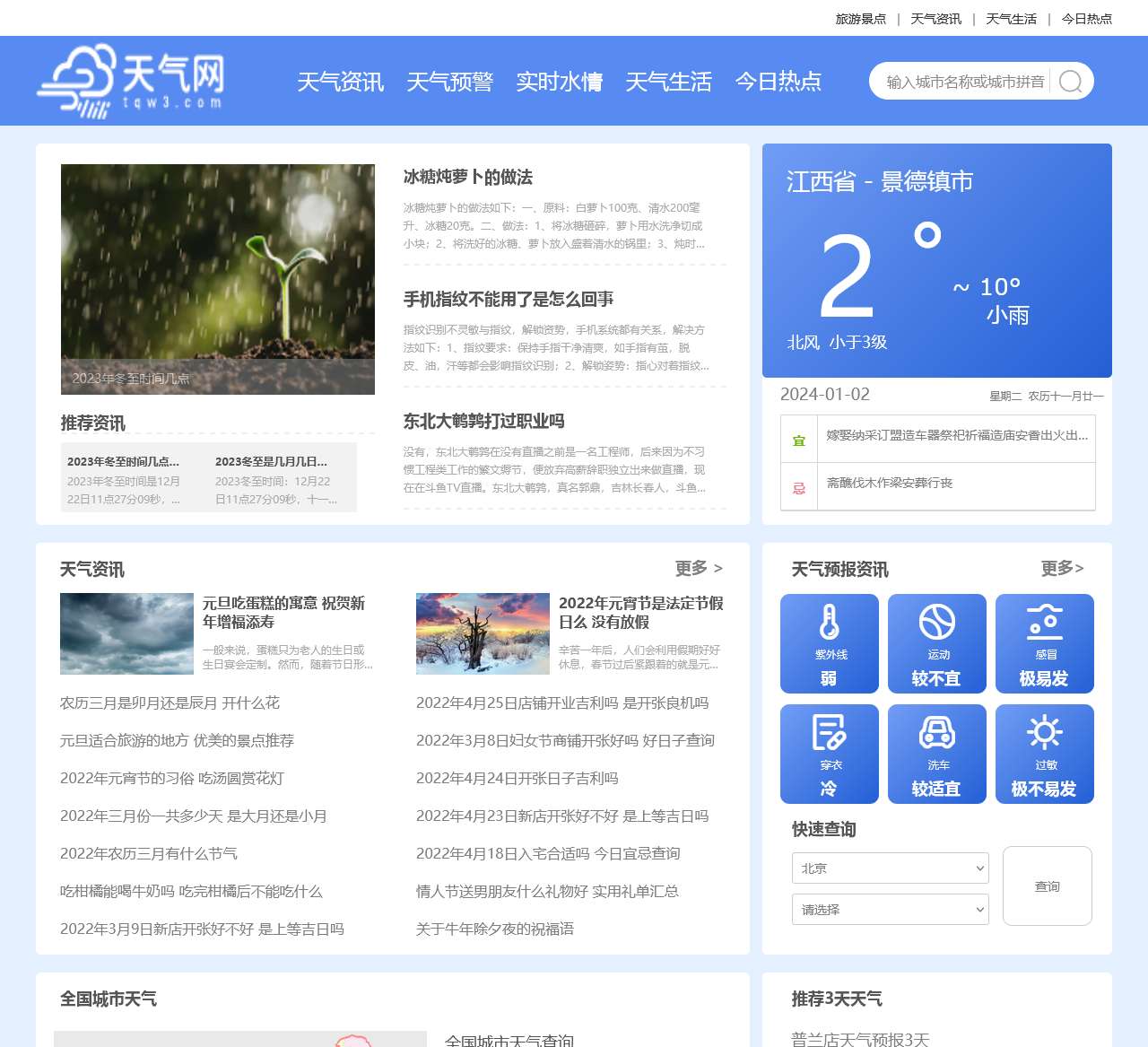Screen dimensions: 1148x1047
Task: Click the sprout-in-rain article thumbnail
Action: click(x=217, y=279)
